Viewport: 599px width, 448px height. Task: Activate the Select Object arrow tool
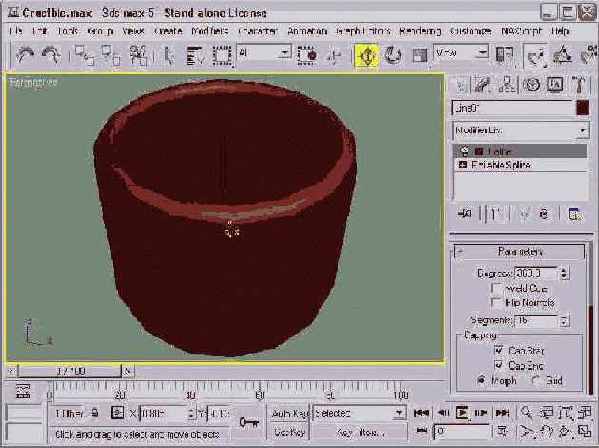click(x=168, y=56)
